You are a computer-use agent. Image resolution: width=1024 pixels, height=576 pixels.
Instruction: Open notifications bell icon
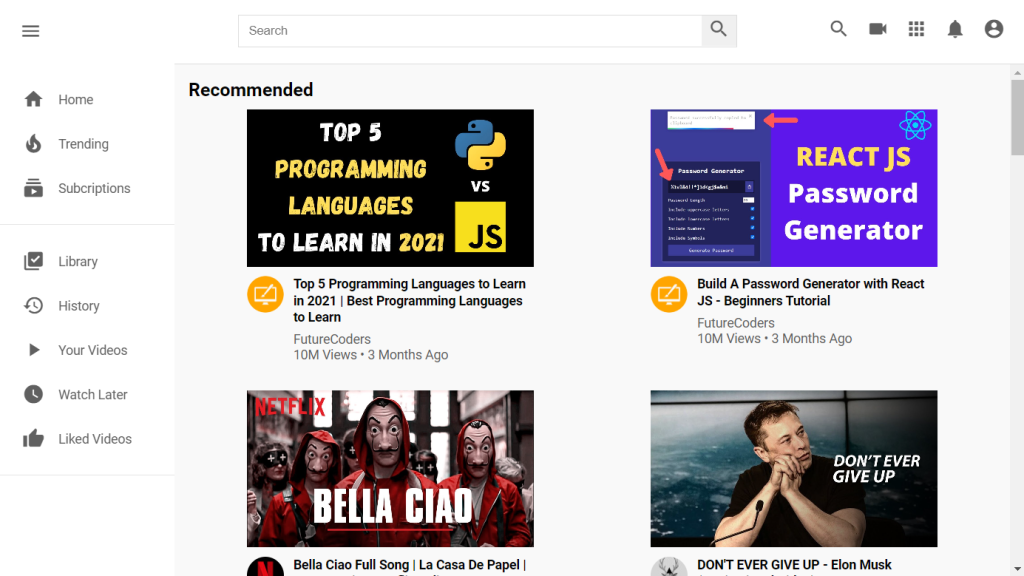pos(955,29)
